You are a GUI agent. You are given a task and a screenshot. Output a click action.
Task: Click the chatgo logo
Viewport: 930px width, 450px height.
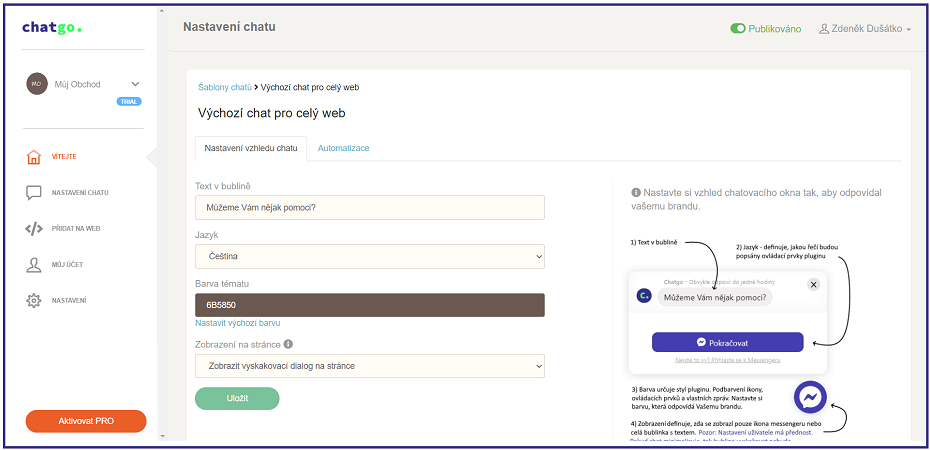(x=52, y=27)
